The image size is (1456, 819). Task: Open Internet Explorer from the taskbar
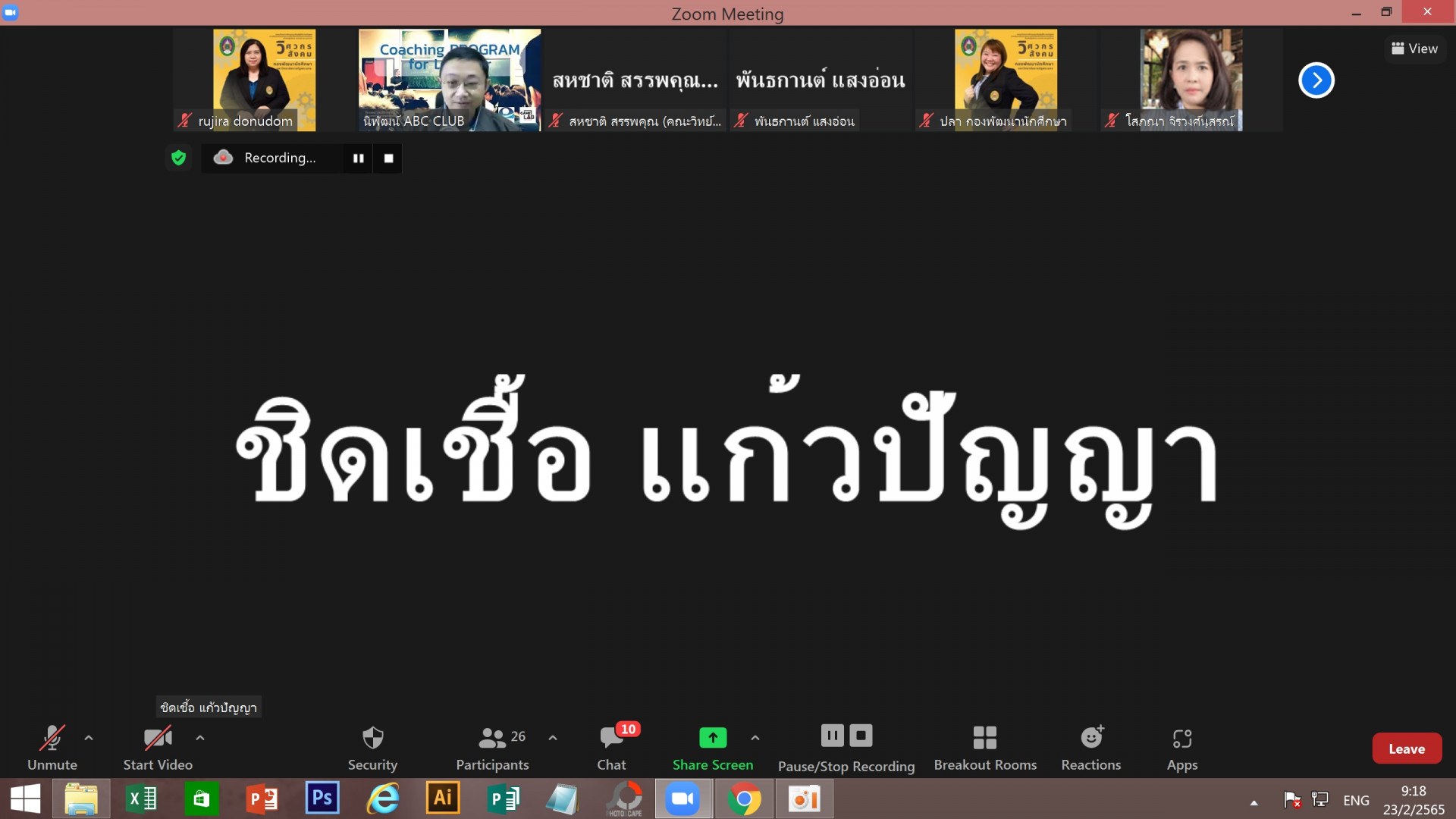pos(383,799)
